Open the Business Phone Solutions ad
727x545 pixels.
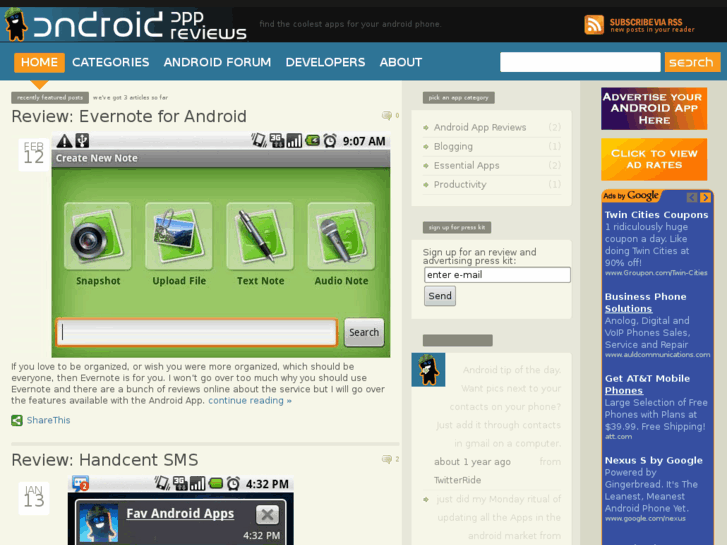coord(645,302)
